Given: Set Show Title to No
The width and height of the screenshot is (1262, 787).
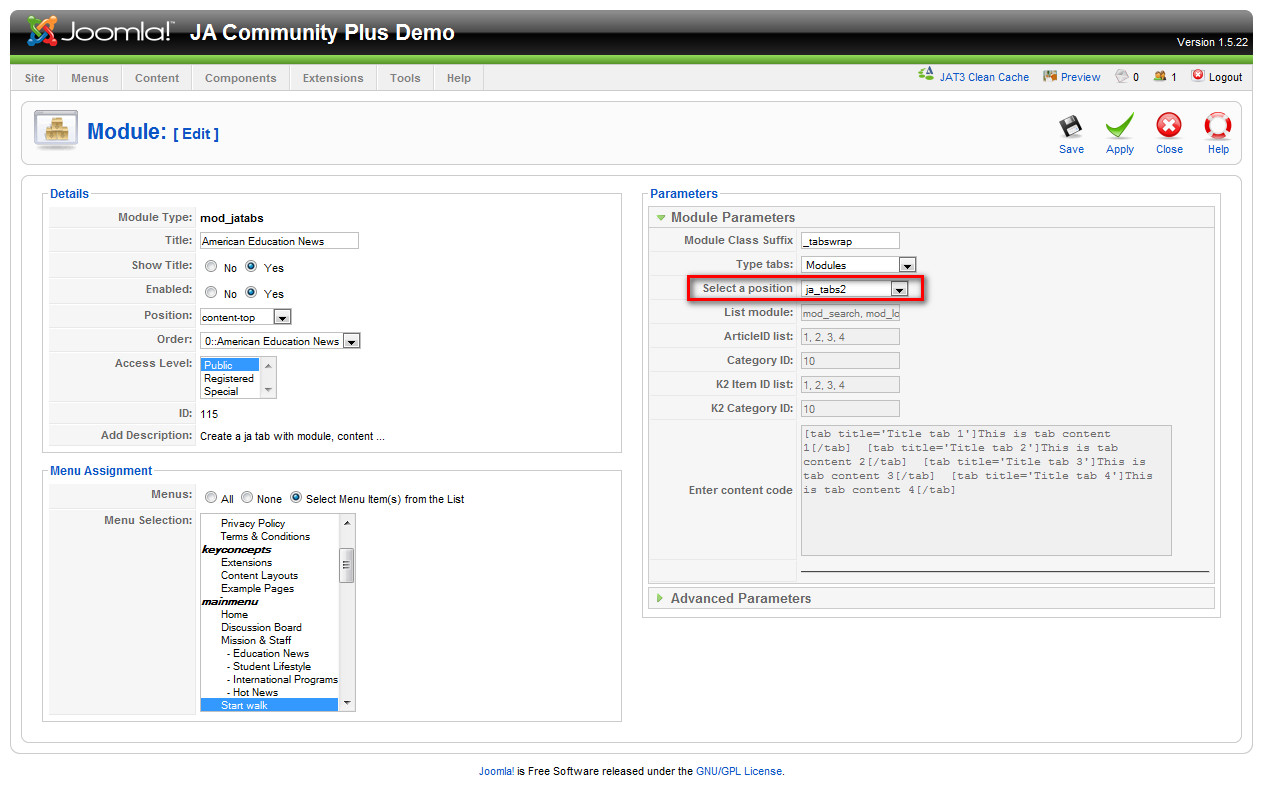Looking at the screenshot, I should (211, 267).
